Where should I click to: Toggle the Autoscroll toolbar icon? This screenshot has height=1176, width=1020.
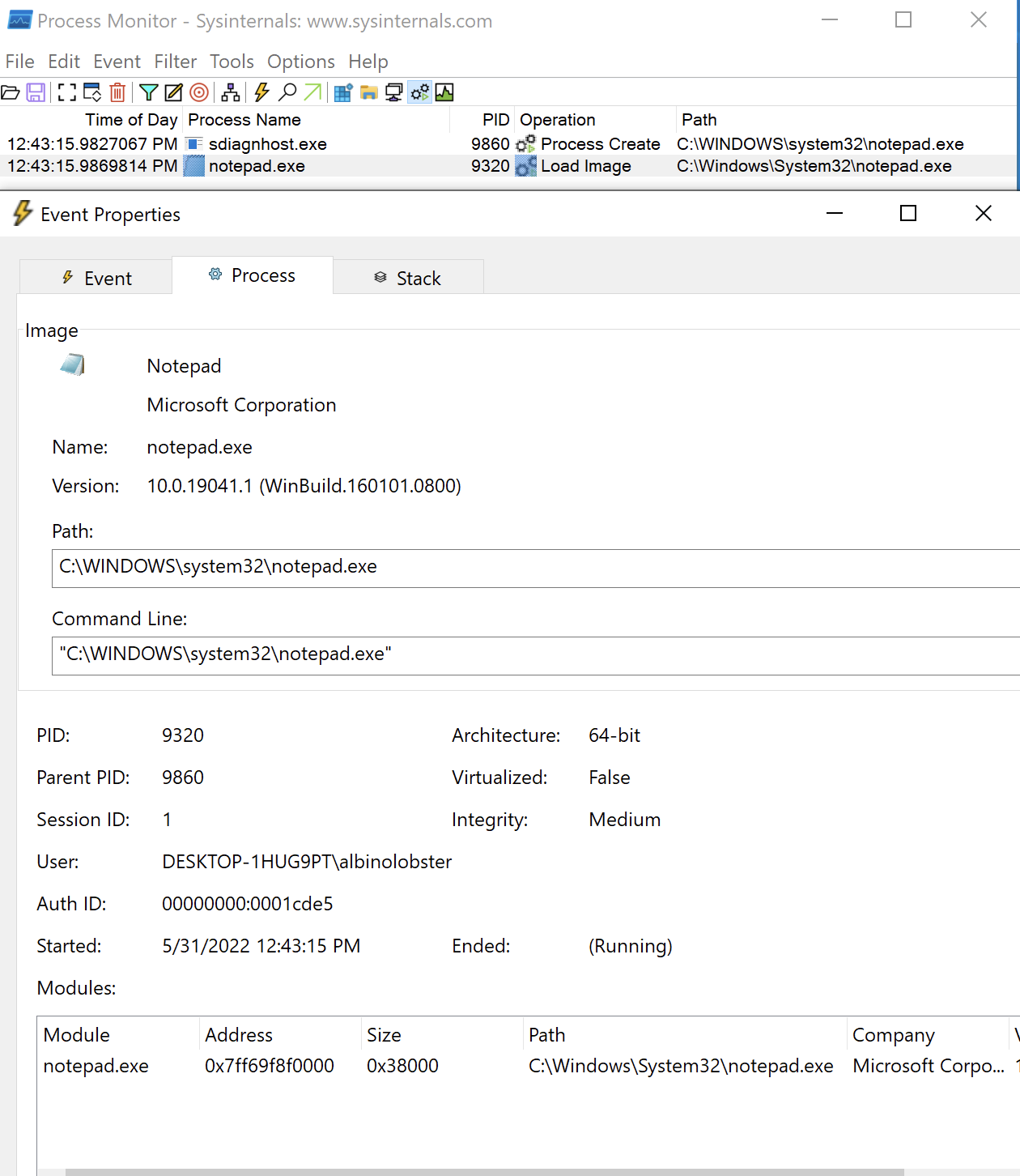pyautogui.click(x=92, y=92)
